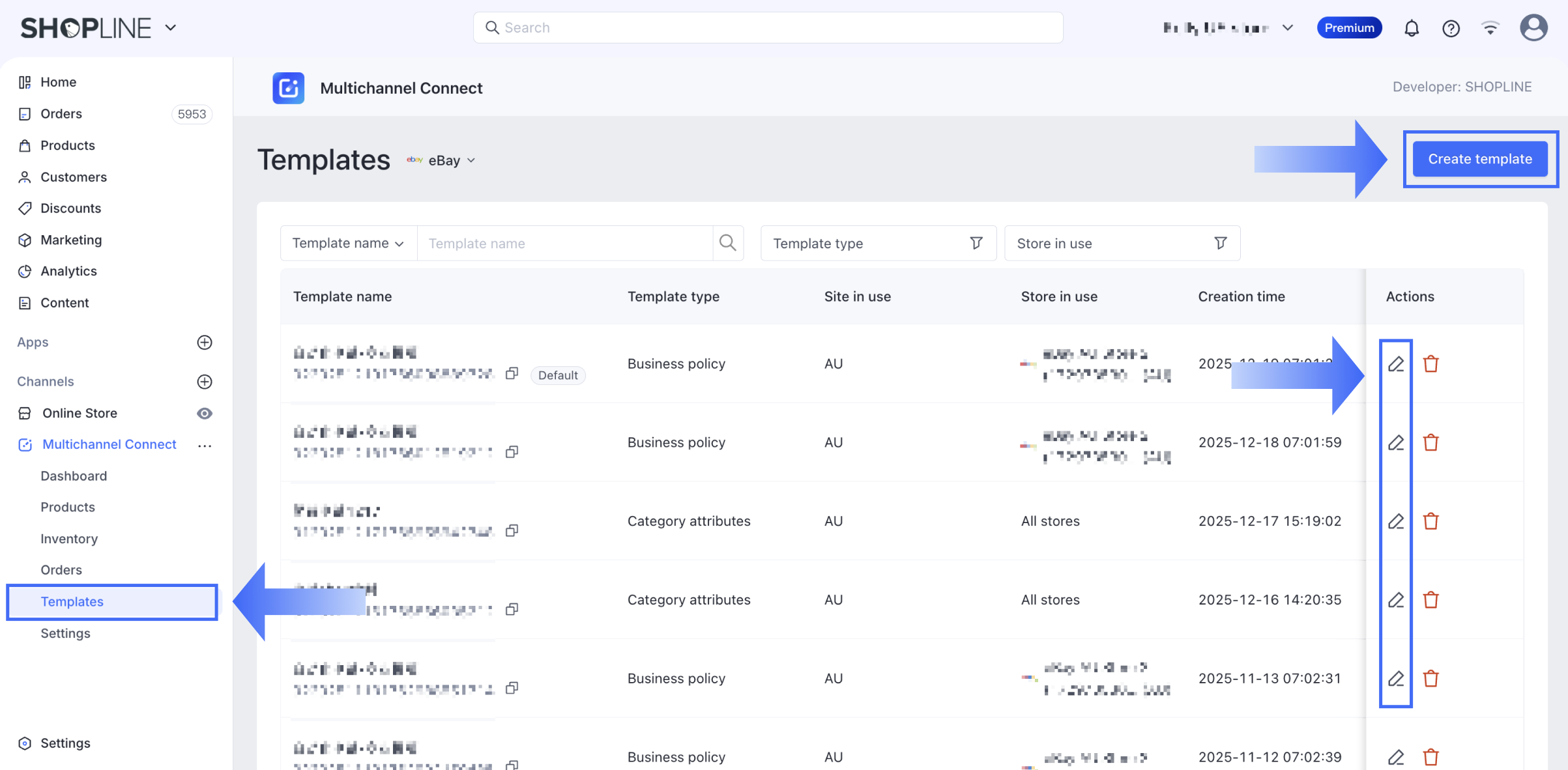Screen dimensions: 1568x770
Task: Open the help question mark icon
Action: 1451,28
